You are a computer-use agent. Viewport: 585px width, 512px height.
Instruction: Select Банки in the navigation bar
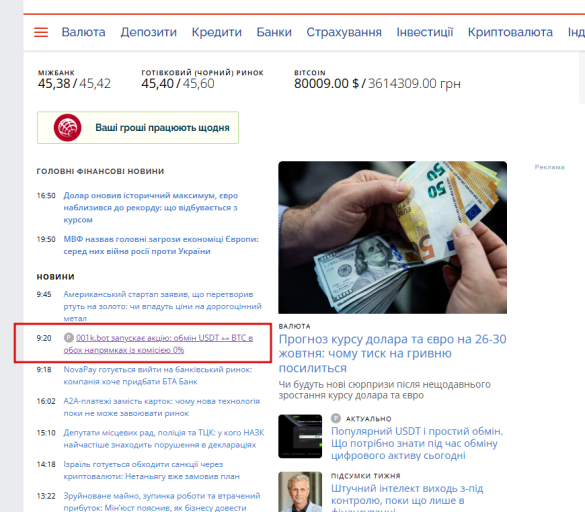(274, 32)
